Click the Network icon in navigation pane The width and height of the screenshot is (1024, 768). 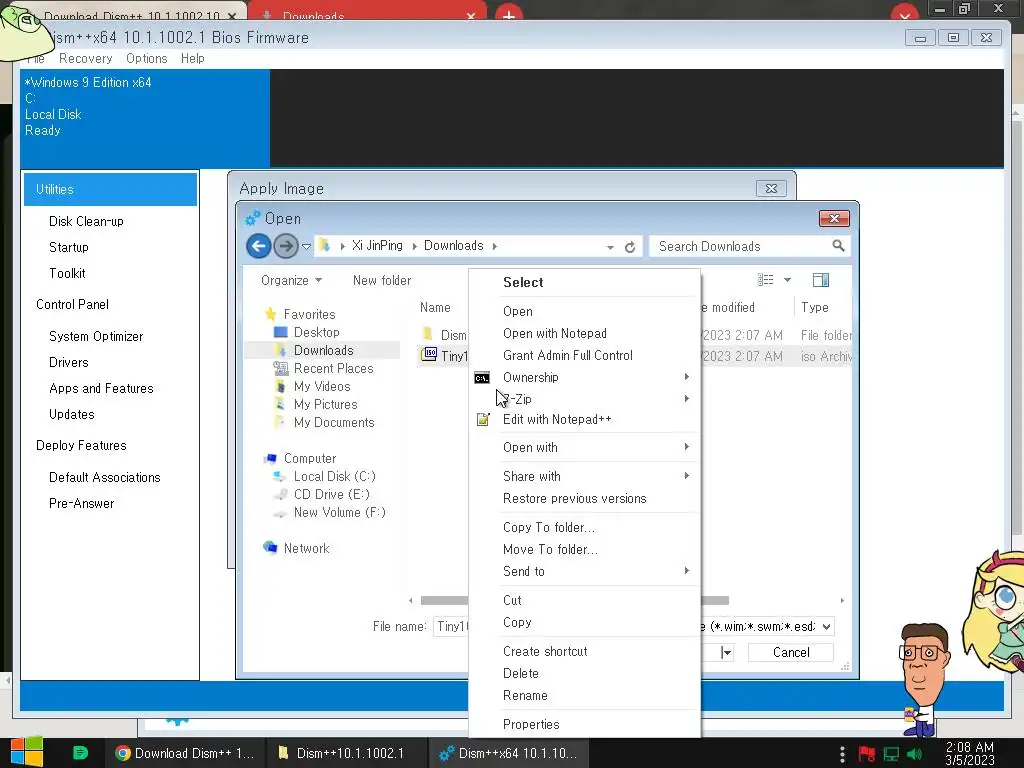click(270, 547)
